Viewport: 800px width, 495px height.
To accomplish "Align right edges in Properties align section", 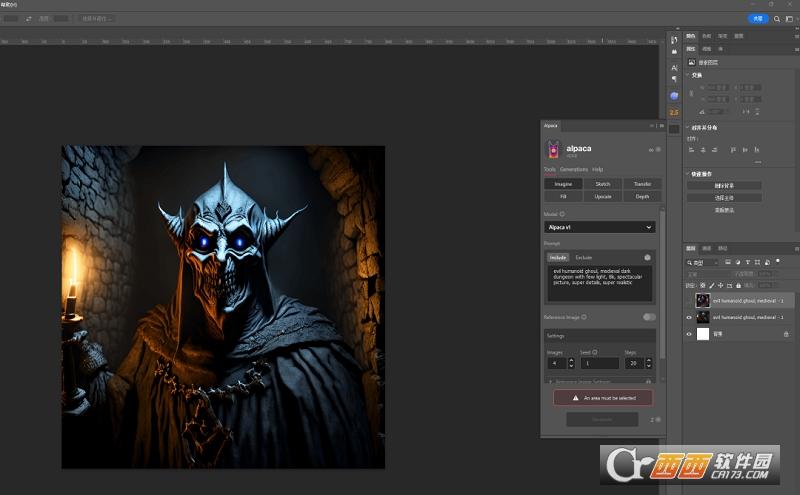I will tap(714, 150).
